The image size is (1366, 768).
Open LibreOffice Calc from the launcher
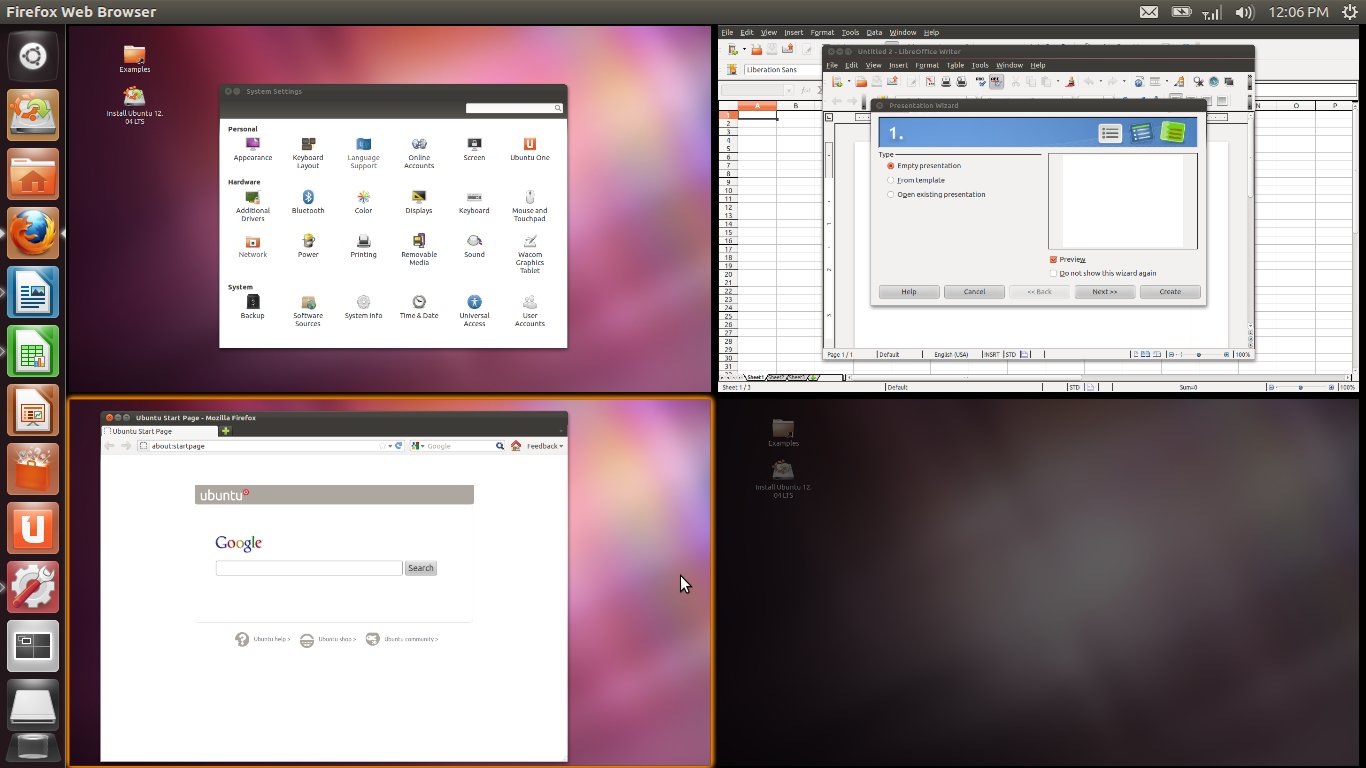click(33, 351)
